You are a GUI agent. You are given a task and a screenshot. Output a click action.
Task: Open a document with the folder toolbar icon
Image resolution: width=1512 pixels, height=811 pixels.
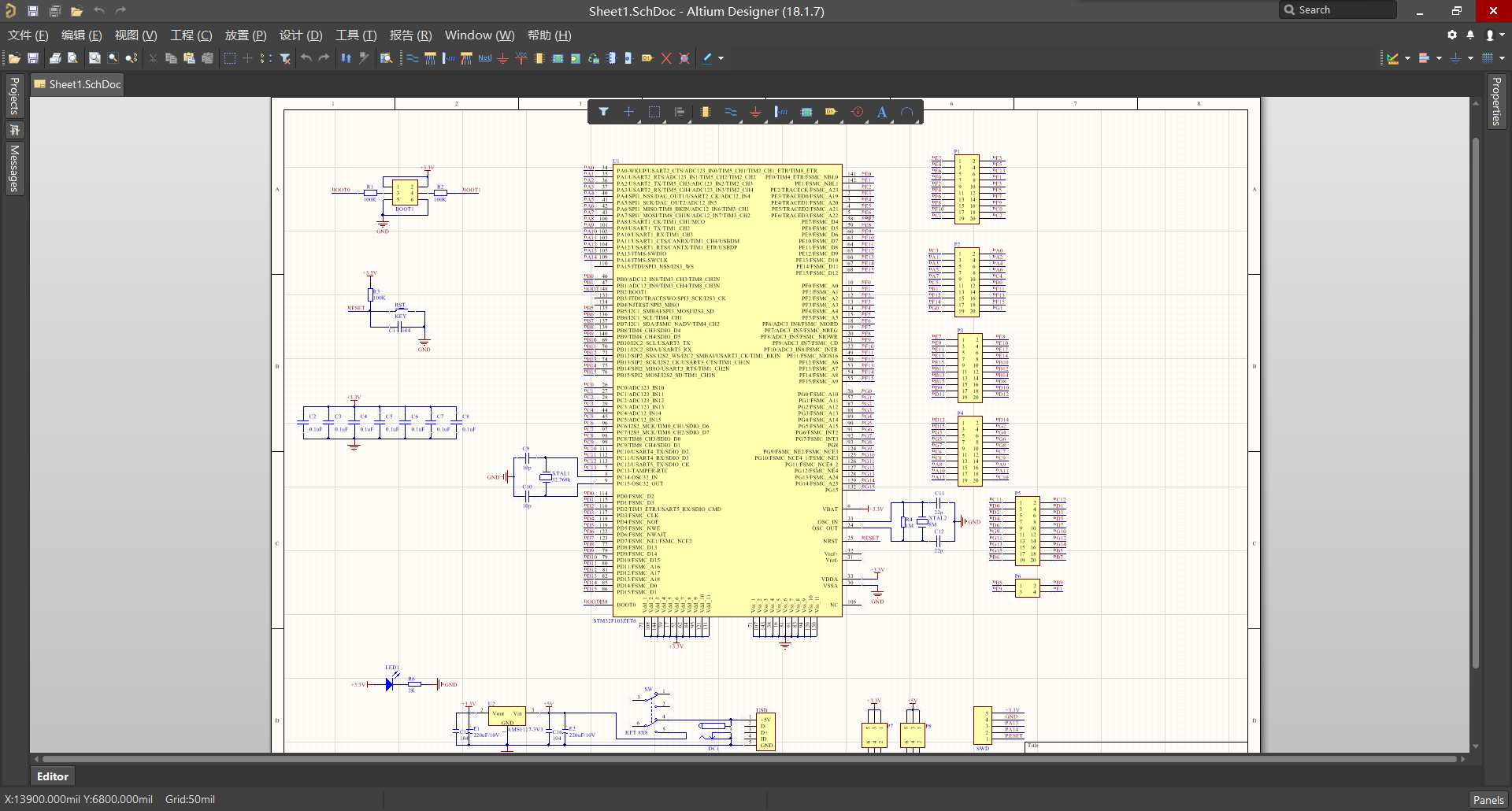coord(14,58)
